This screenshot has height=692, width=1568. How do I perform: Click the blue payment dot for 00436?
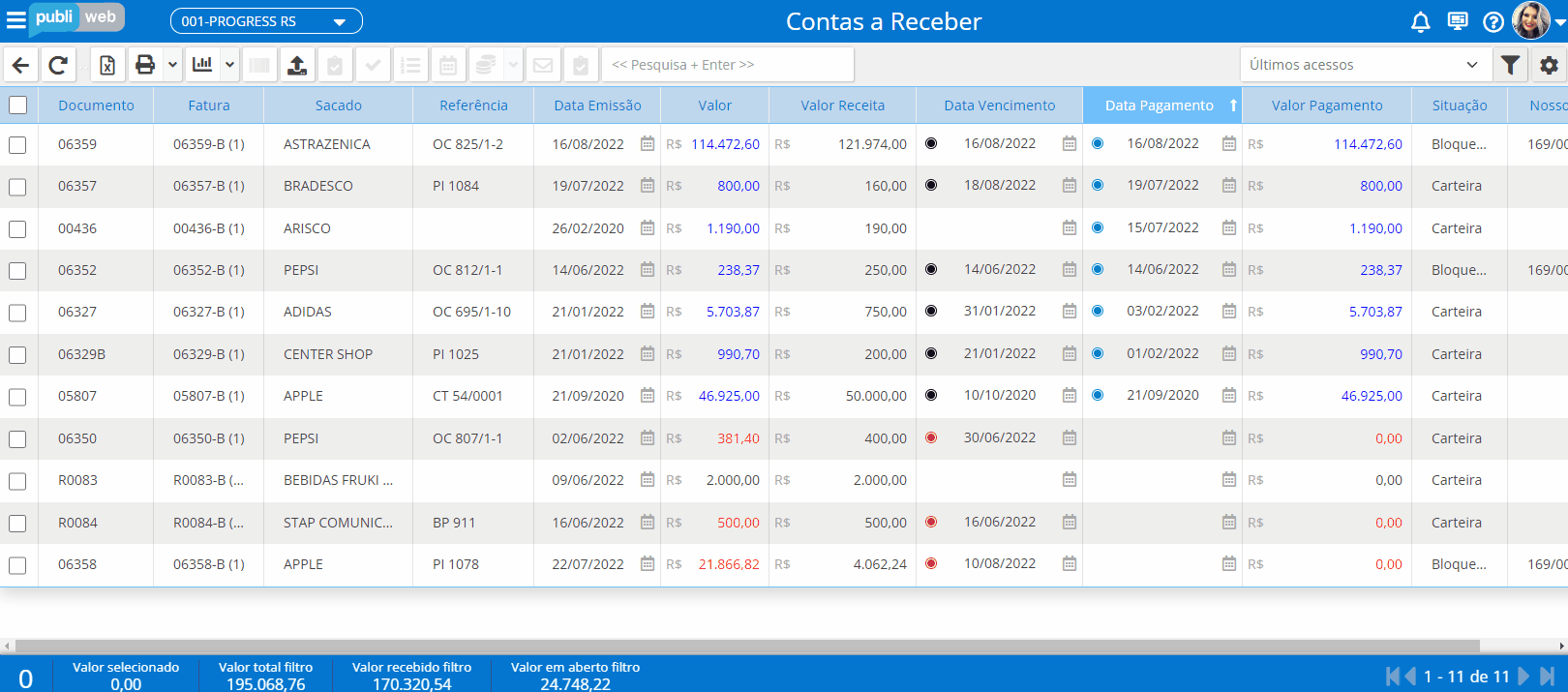1098,227
